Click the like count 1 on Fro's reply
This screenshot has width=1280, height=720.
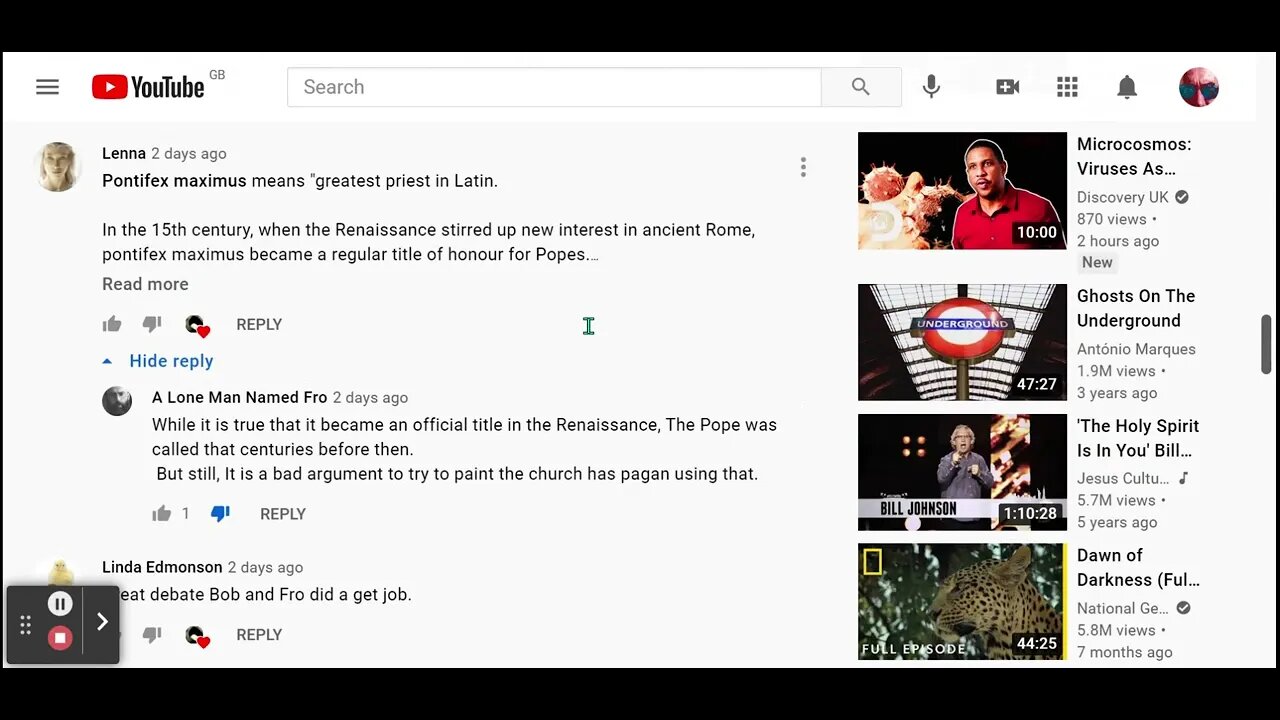click(x=185, y=514)
